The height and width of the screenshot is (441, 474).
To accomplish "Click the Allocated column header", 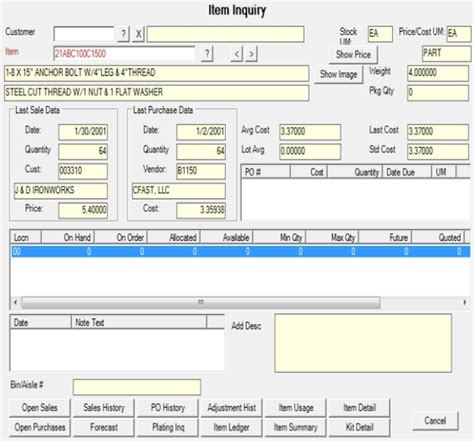I will [174, 237].
